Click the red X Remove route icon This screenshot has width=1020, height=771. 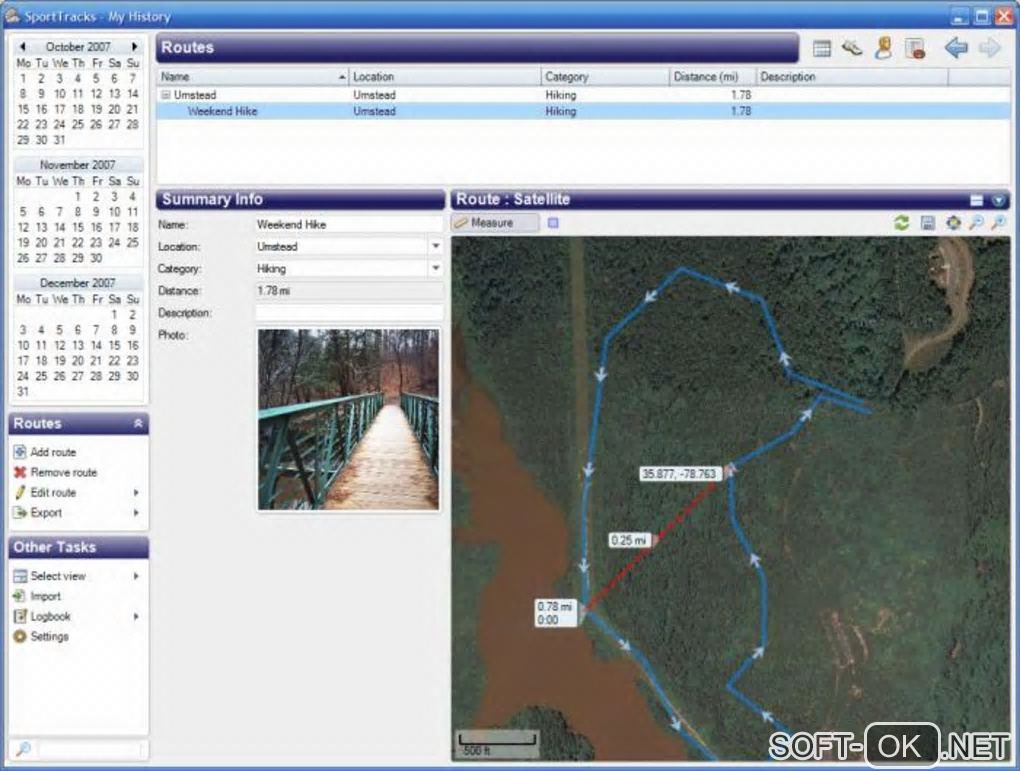coord(20,472)
